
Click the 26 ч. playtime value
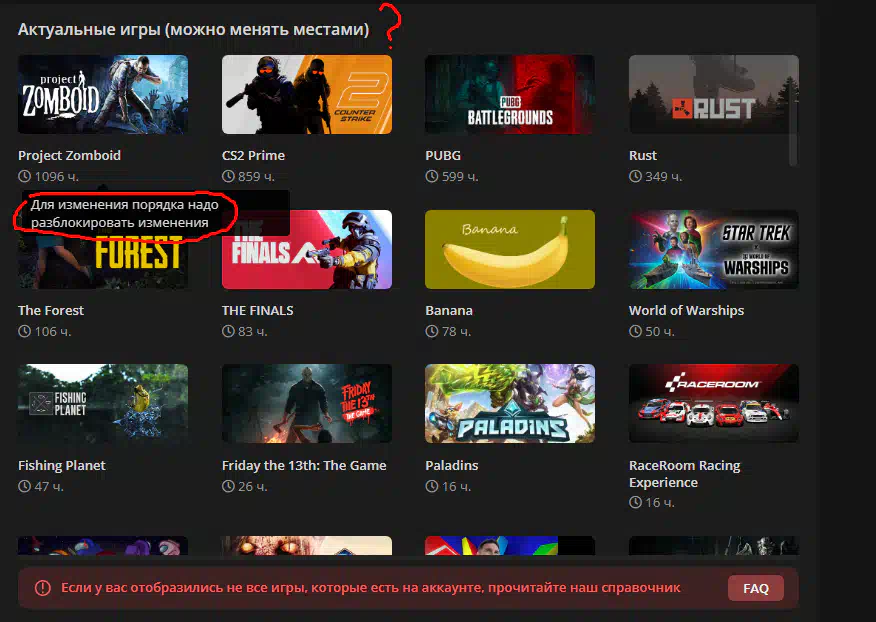click(x=253, y=487)
